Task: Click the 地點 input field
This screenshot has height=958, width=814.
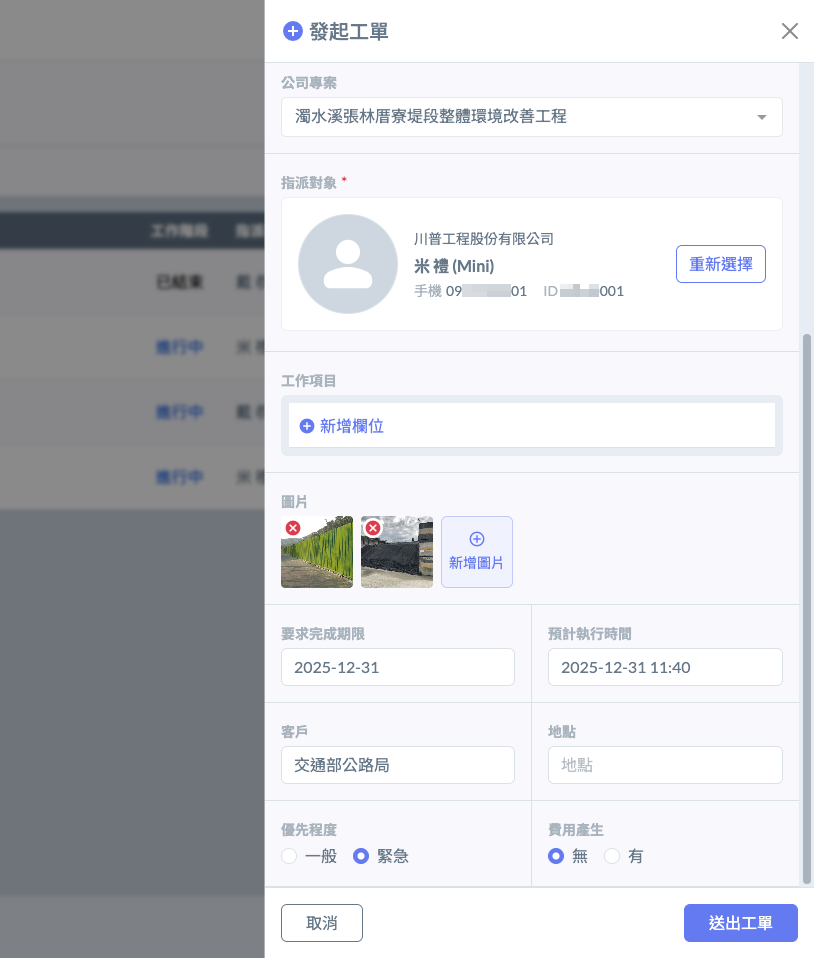Action: pyautogui.click(x=665, y=765)
